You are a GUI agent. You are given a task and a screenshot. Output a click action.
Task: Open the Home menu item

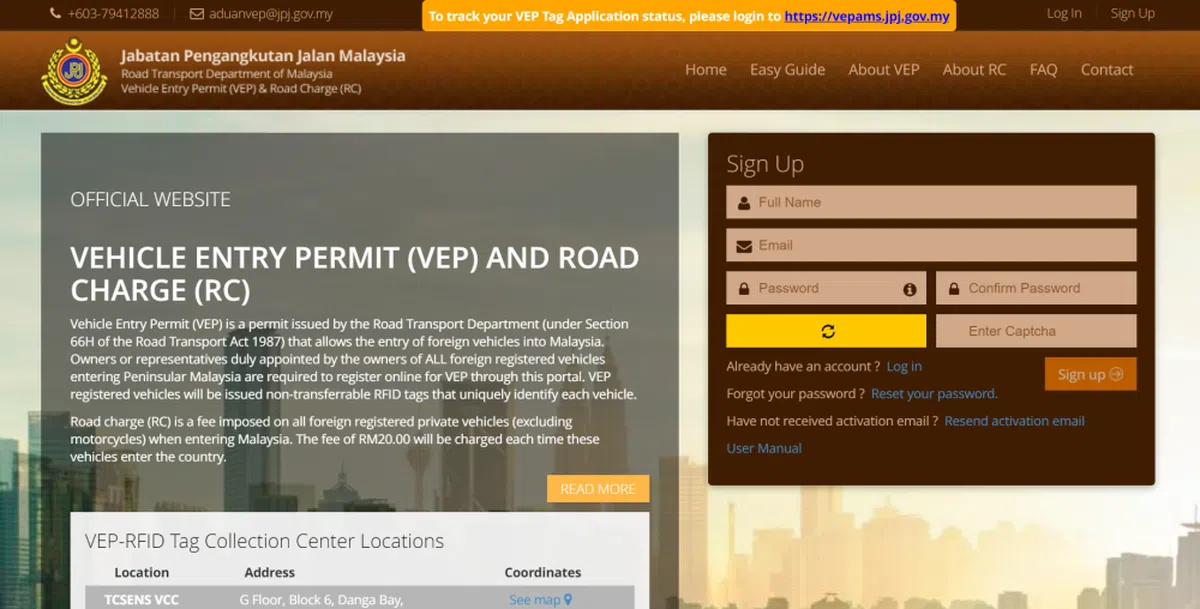705,70
